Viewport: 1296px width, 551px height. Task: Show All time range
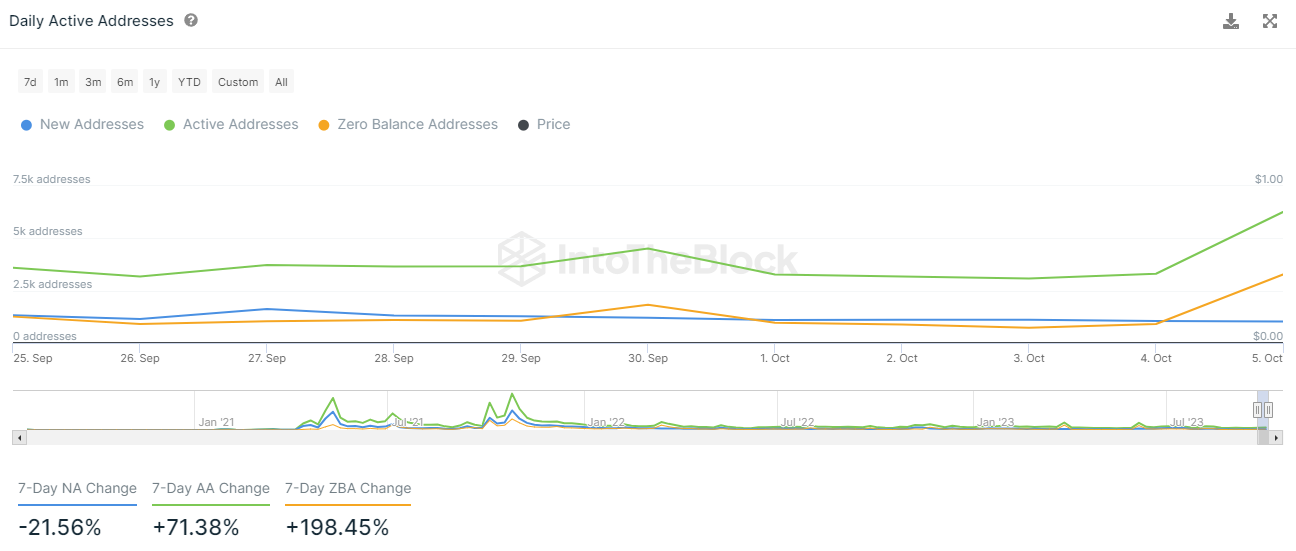tap(281, 82)
